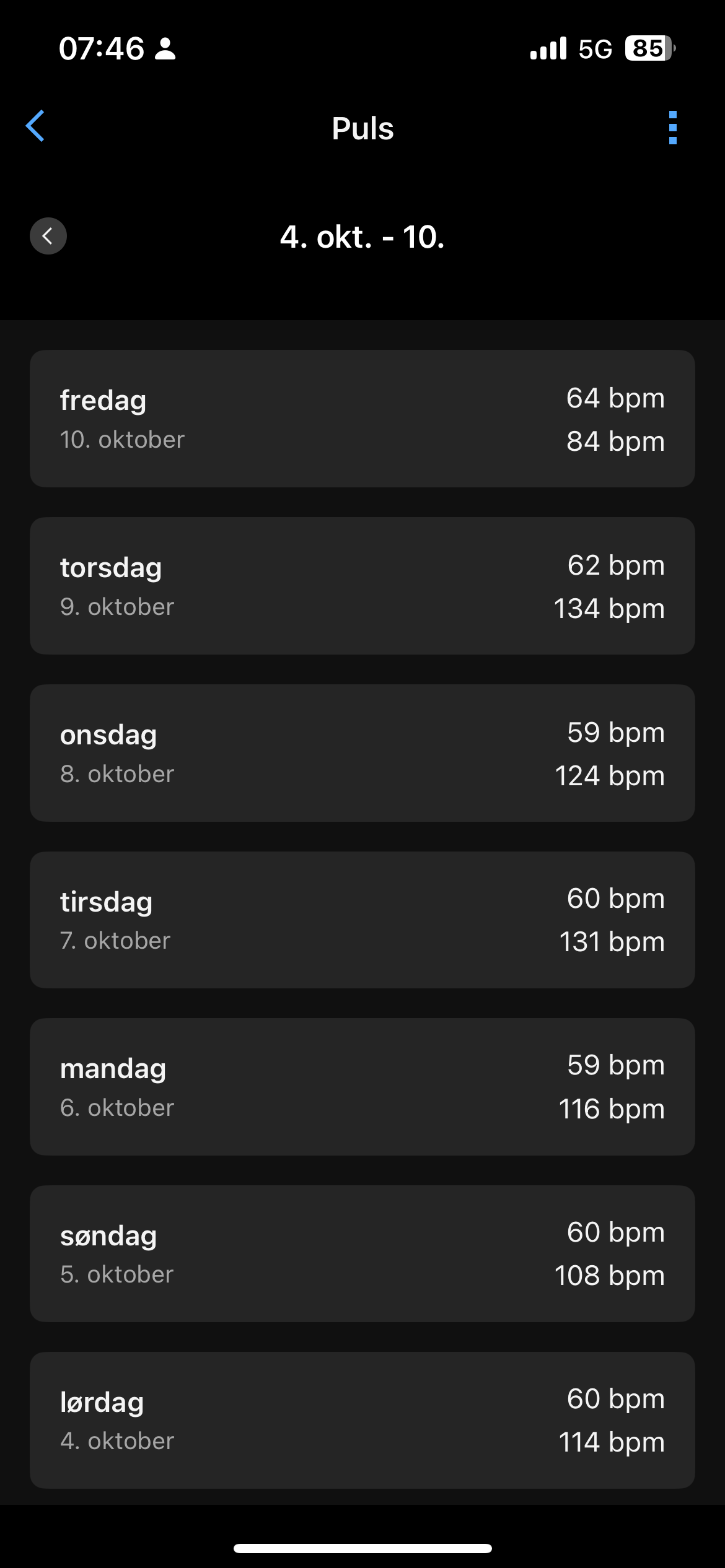Tap the 07:46 clock
Screen dimensions: 725x1568
click(102, 48)
